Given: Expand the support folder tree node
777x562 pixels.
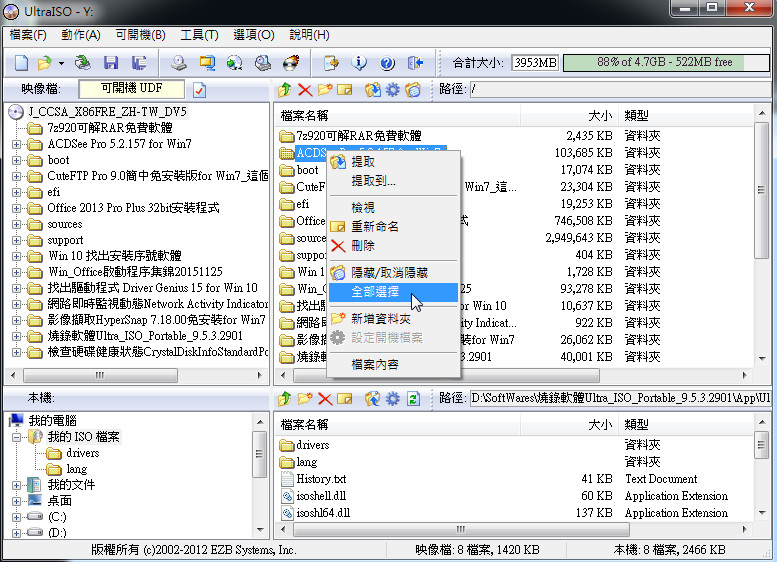Looking at the screenshot, I should (16, 240).
